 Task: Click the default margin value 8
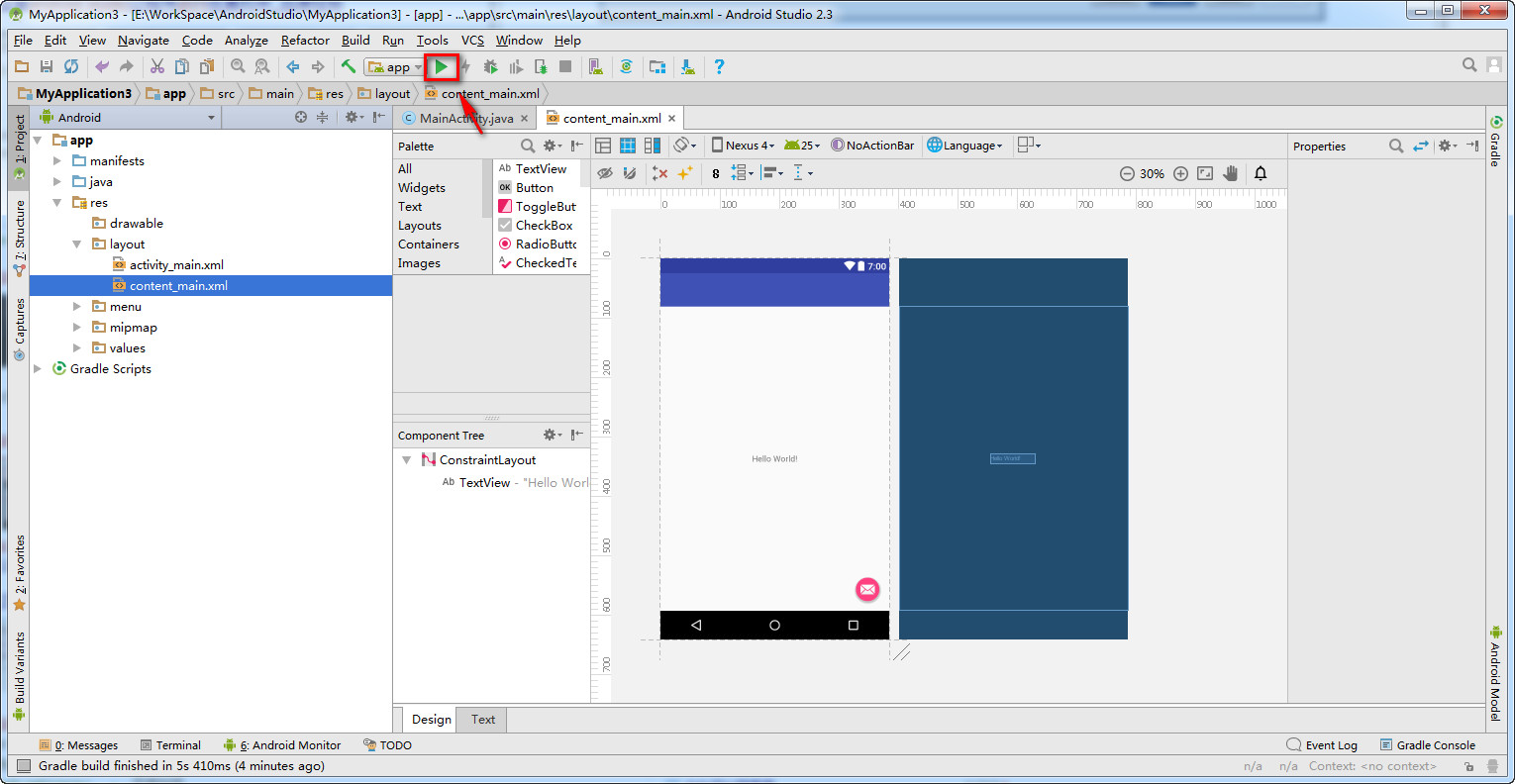(x=716, y=173)
